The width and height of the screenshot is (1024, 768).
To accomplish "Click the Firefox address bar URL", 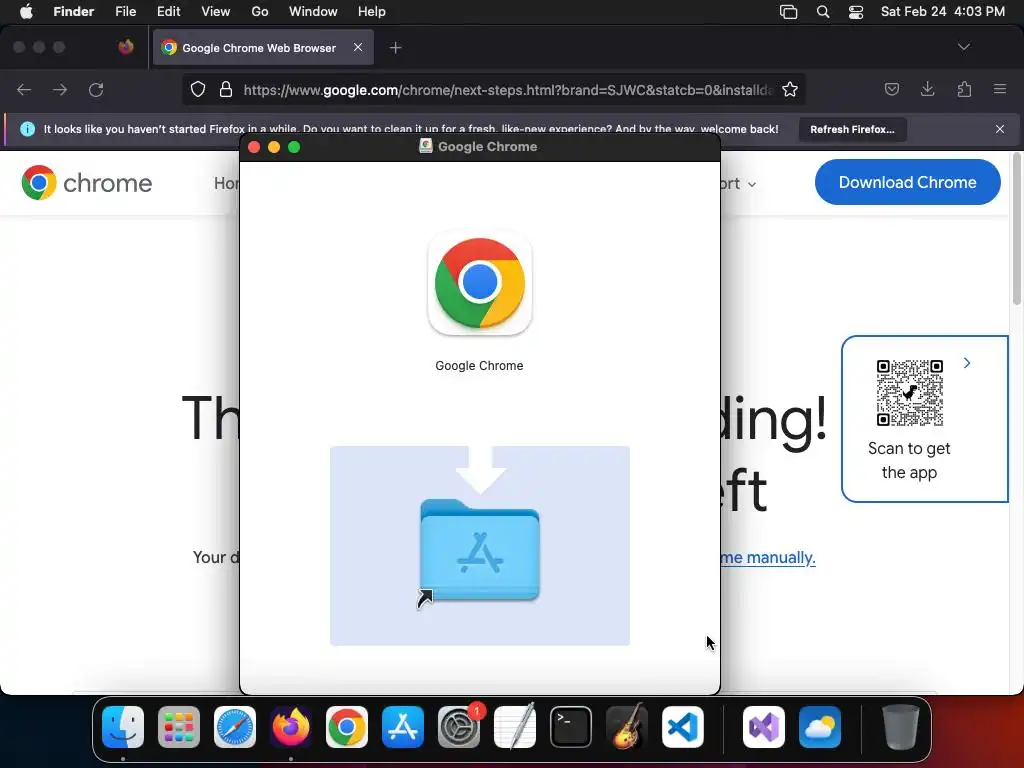I will point(508,89).
